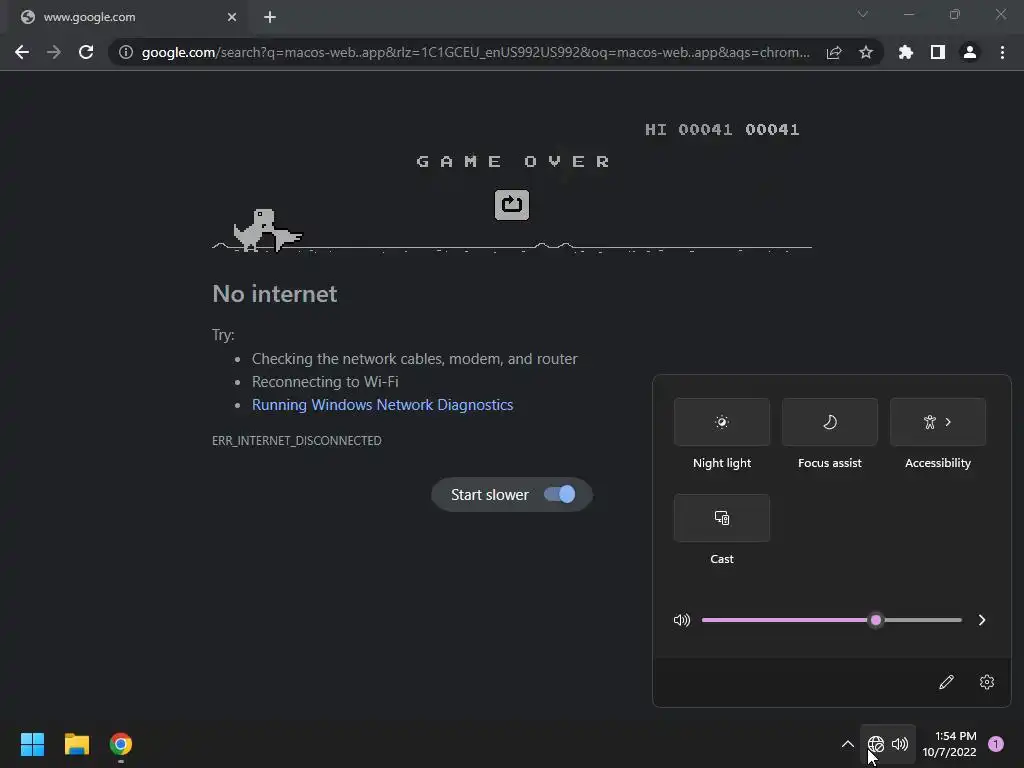Open Chrome three-dot menu
Viewport: 1024px width, 768px height.
(x=1002, y=52)
